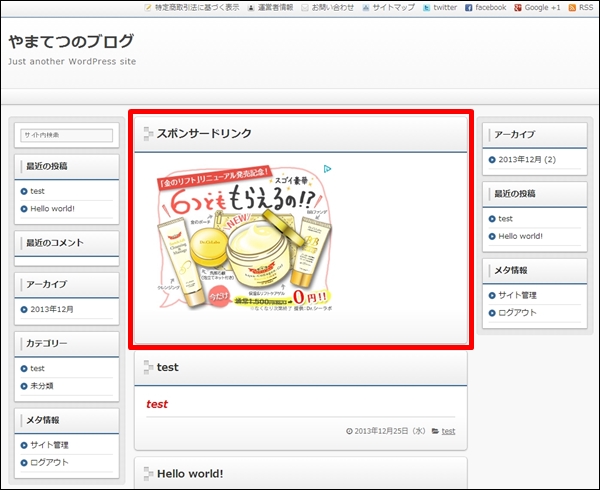The height and width of the screenshot is (490, 600).
Task: Click the twitter icon in top bar
Action: click(426, 8)
